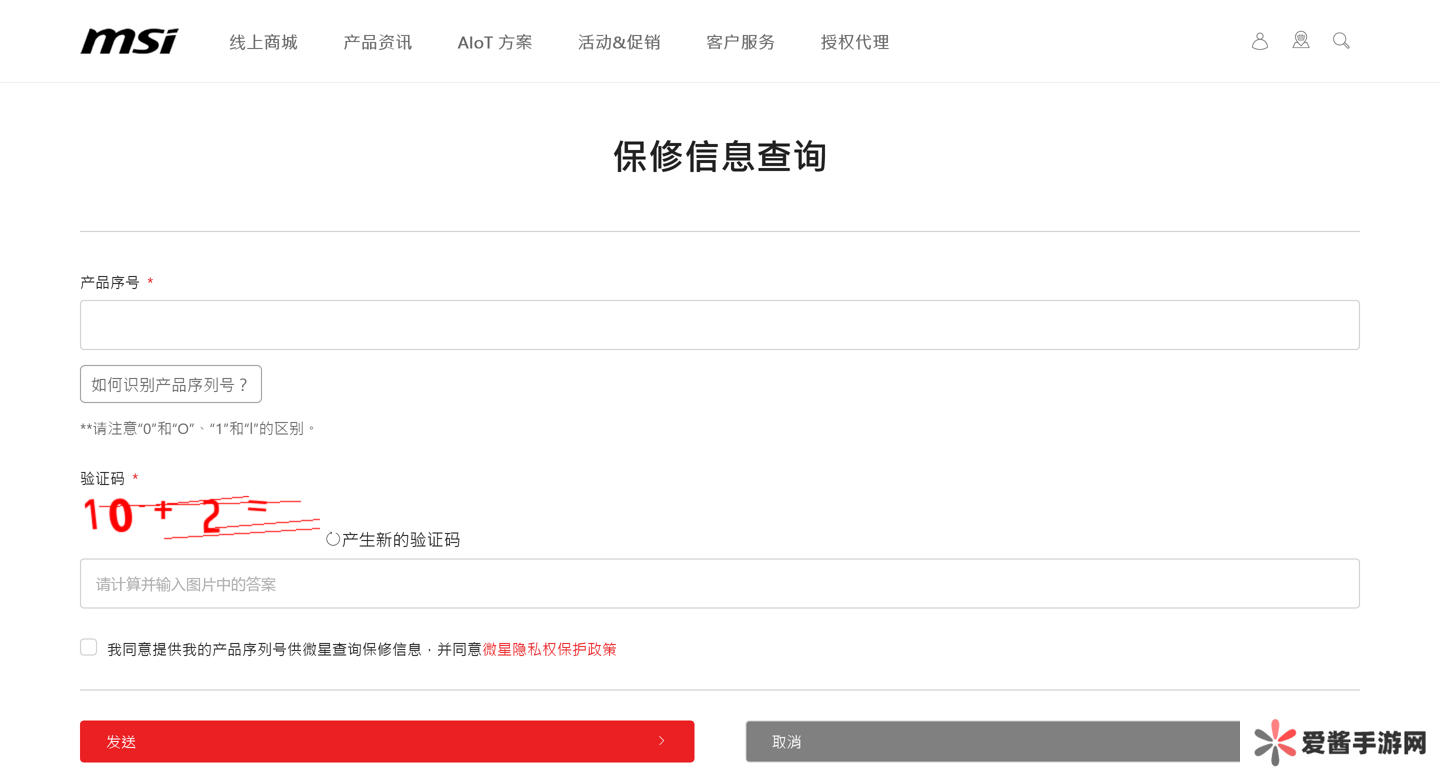Screen dimensions: 1440x768
Task: Tick the privacy agreement checkbox
Action: click(x=89, y=648)
